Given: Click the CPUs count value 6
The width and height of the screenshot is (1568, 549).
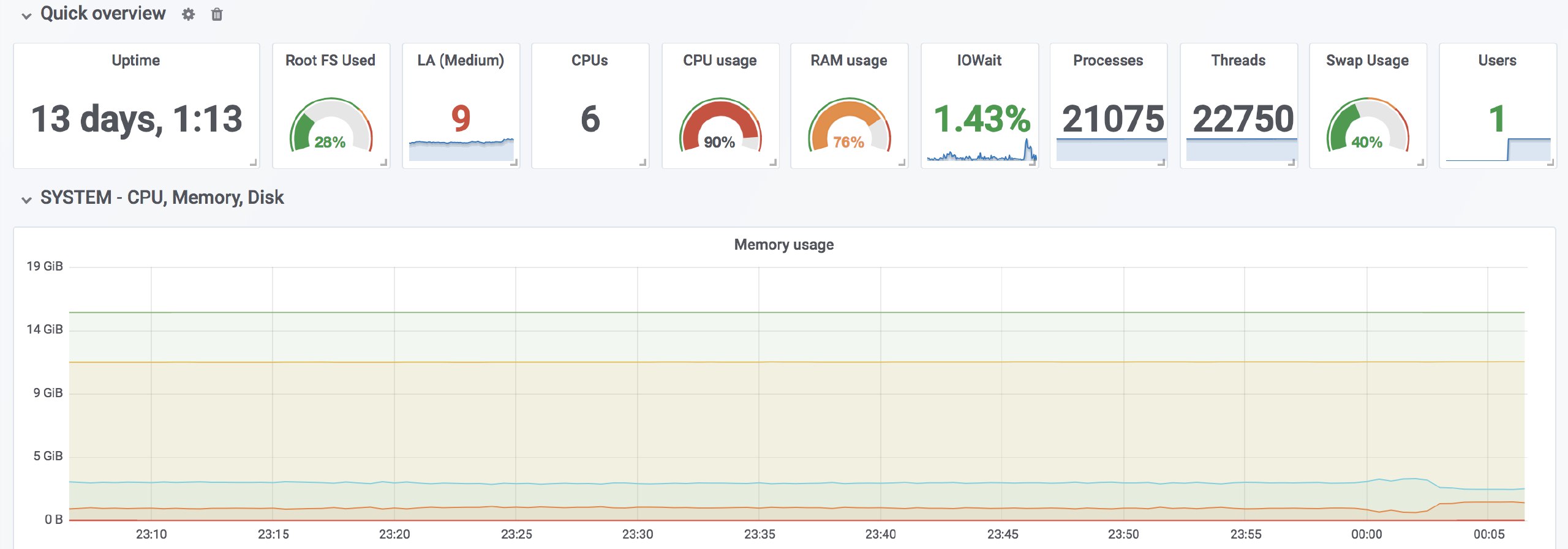Looking at the screenshot, I should click(x=590, y=119).
